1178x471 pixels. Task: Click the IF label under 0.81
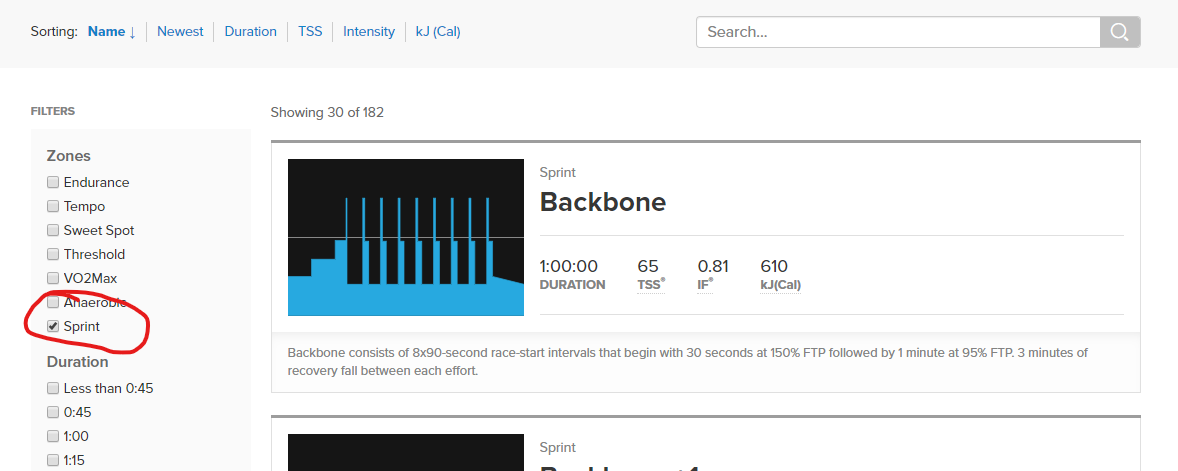[705, 285]
